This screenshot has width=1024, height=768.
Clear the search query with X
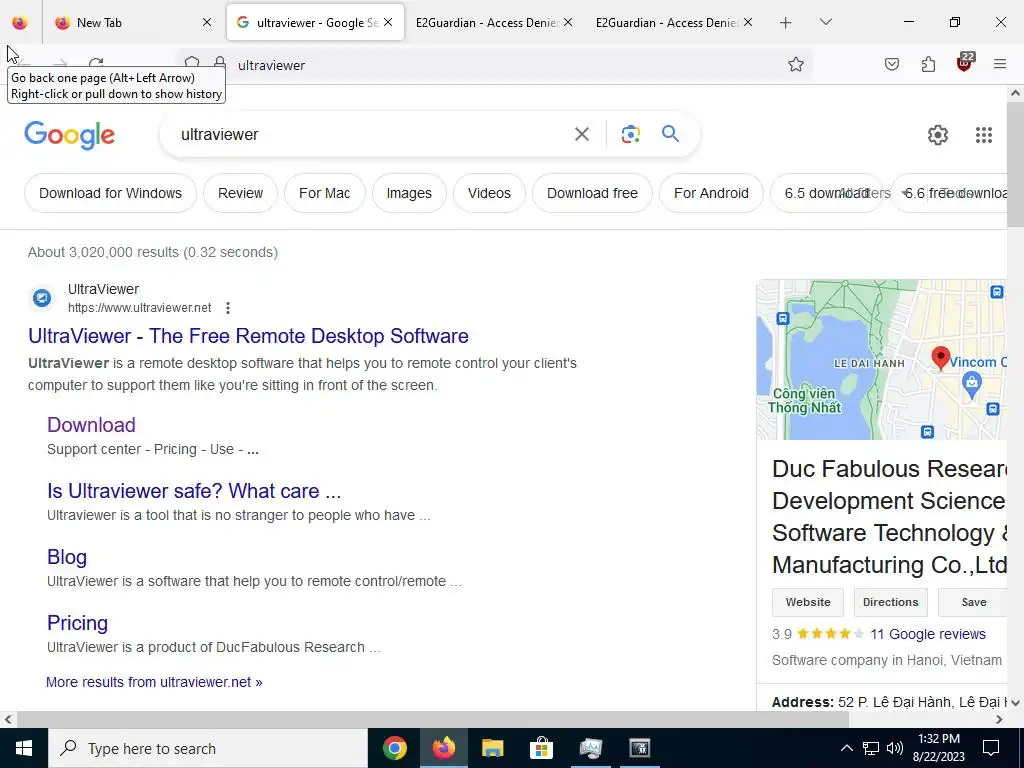581,135
